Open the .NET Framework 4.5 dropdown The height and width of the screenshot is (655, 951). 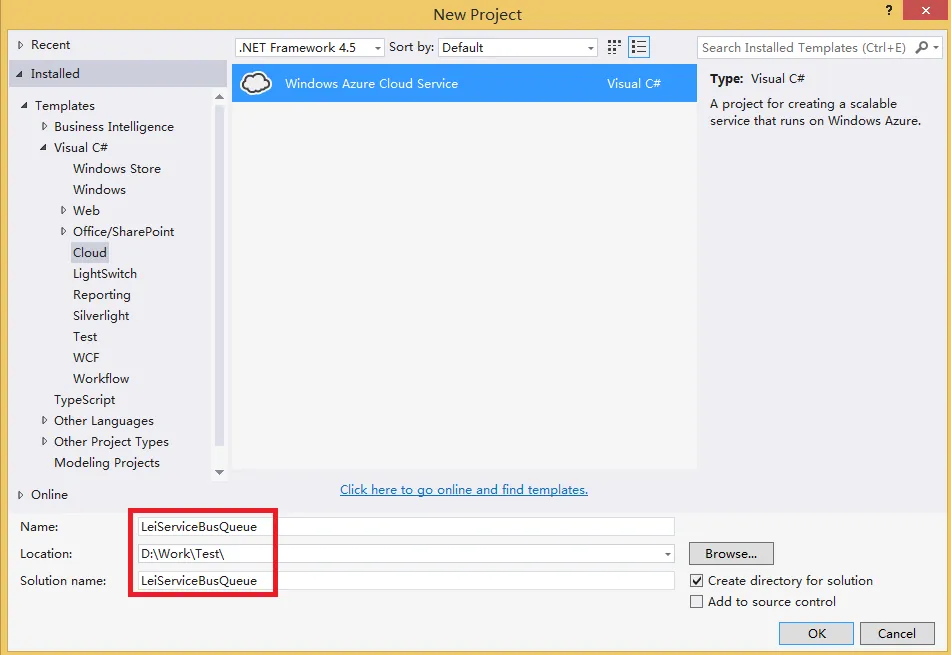309,47
